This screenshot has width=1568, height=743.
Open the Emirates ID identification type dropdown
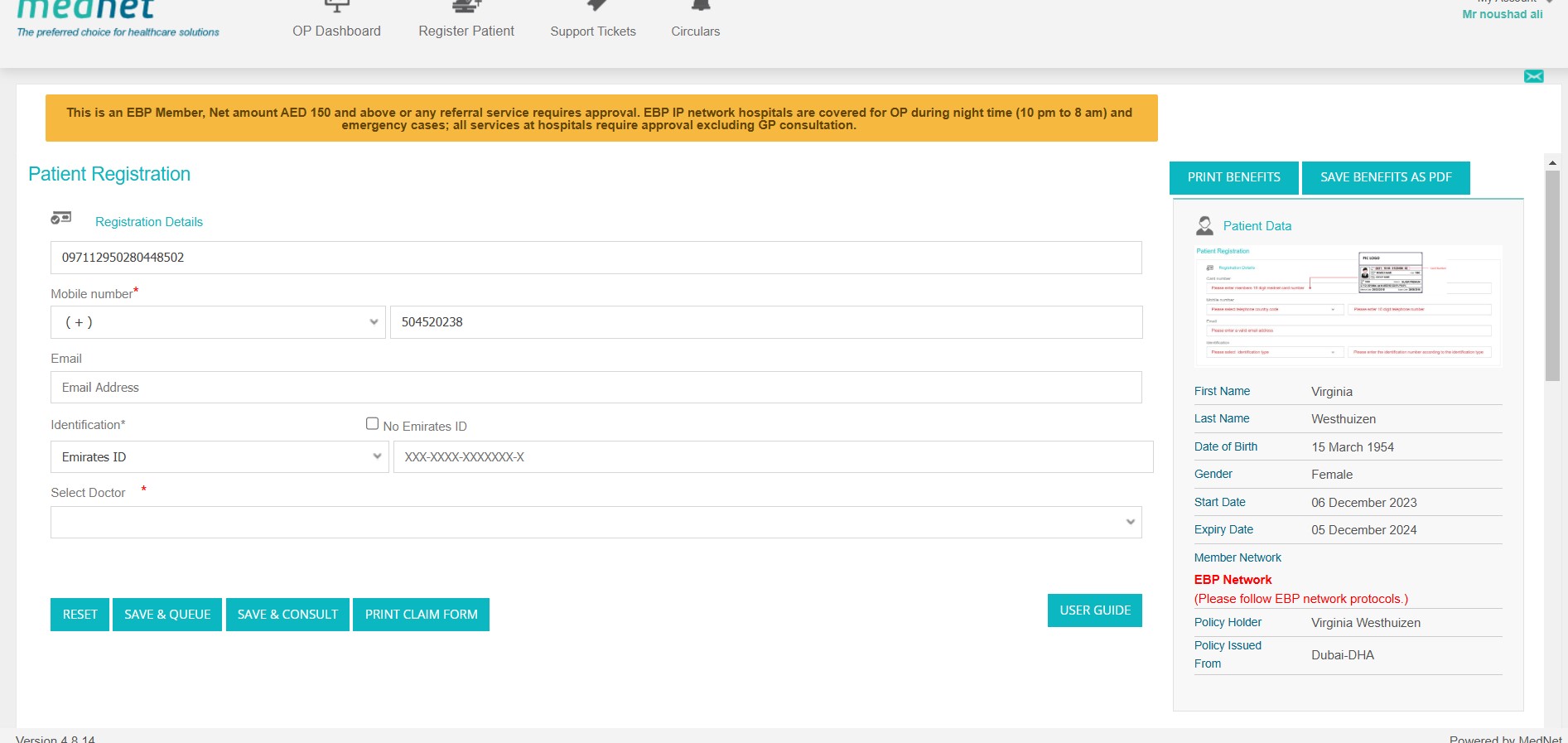coord(220,457)
